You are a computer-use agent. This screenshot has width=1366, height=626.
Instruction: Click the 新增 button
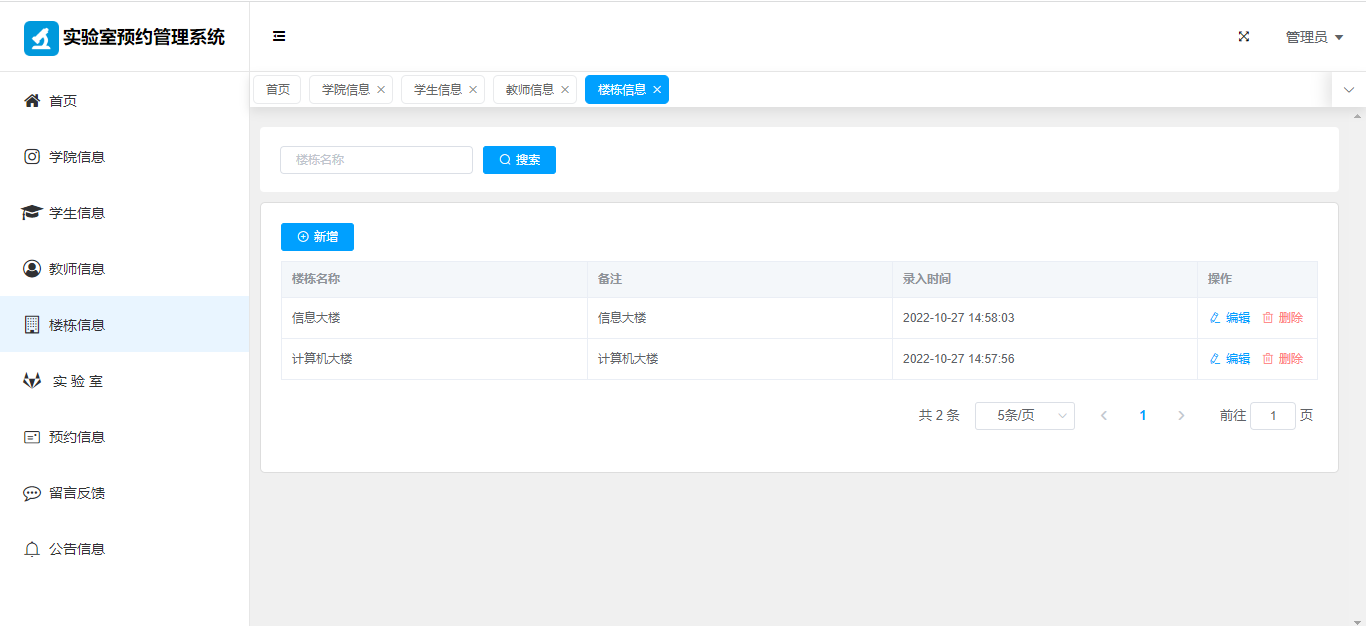pos(317,237)
